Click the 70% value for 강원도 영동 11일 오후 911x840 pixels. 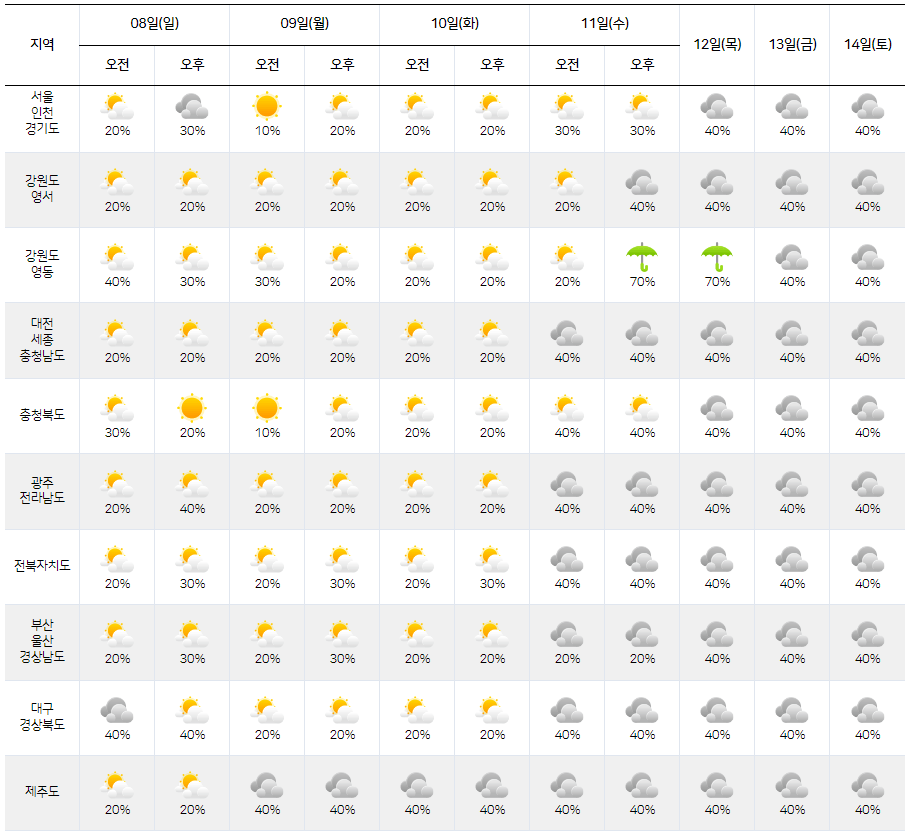[x=642, y=282]
